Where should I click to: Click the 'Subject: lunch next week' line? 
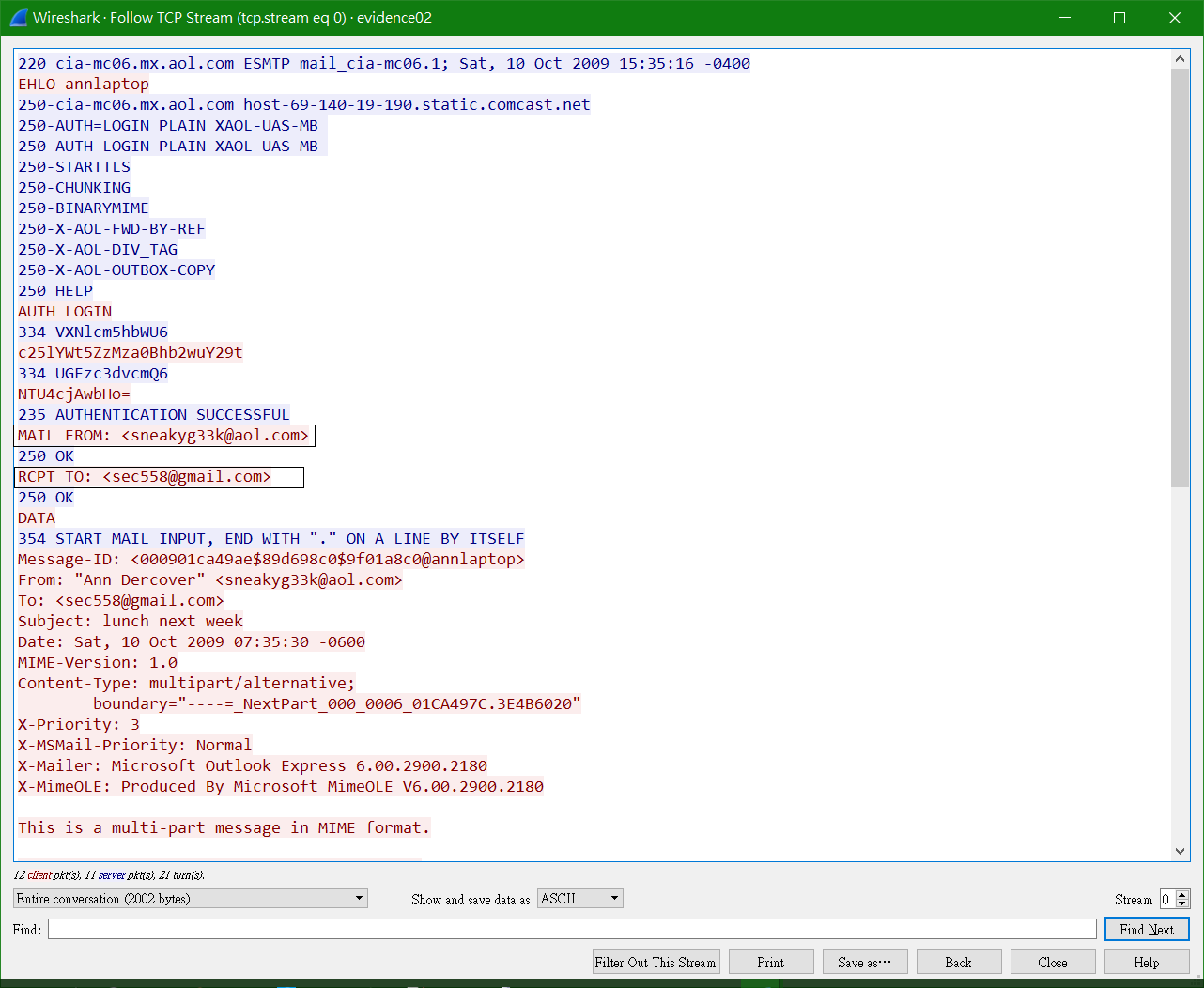(x=131, y=621)
